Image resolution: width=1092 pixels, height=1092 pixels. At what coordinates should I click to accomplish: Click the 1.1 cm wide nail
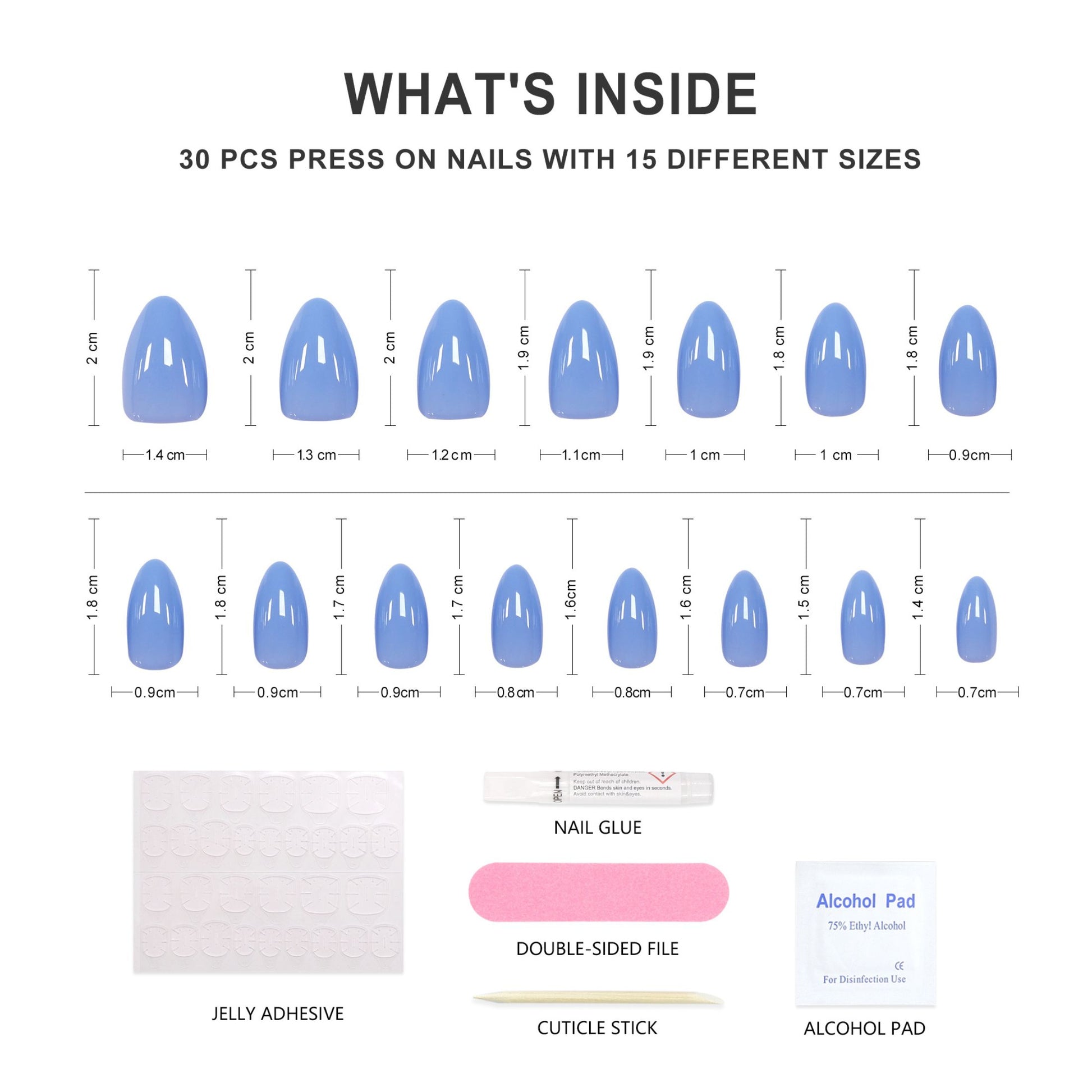583,360
